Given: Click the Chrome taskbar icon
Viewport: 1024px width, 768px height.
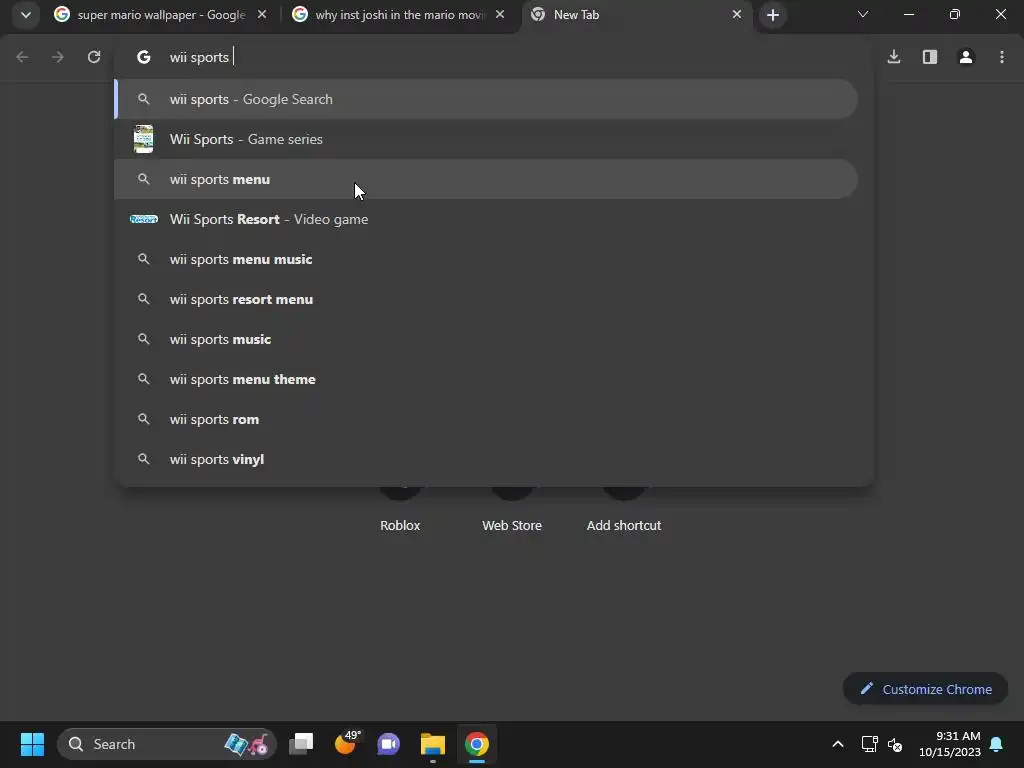Looking at the screenshot, I should (x=477, y=744).
